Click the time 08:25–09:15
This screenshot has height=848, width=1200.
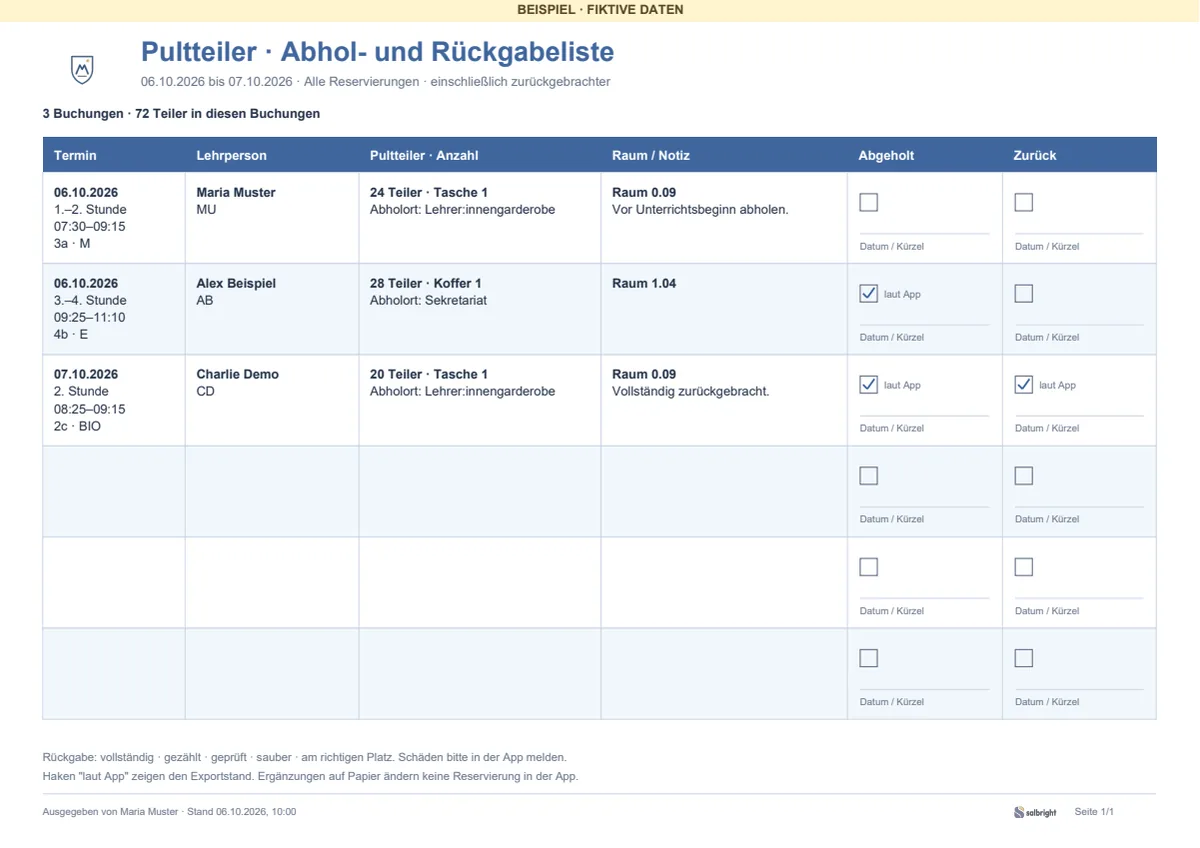click(89, 409)
